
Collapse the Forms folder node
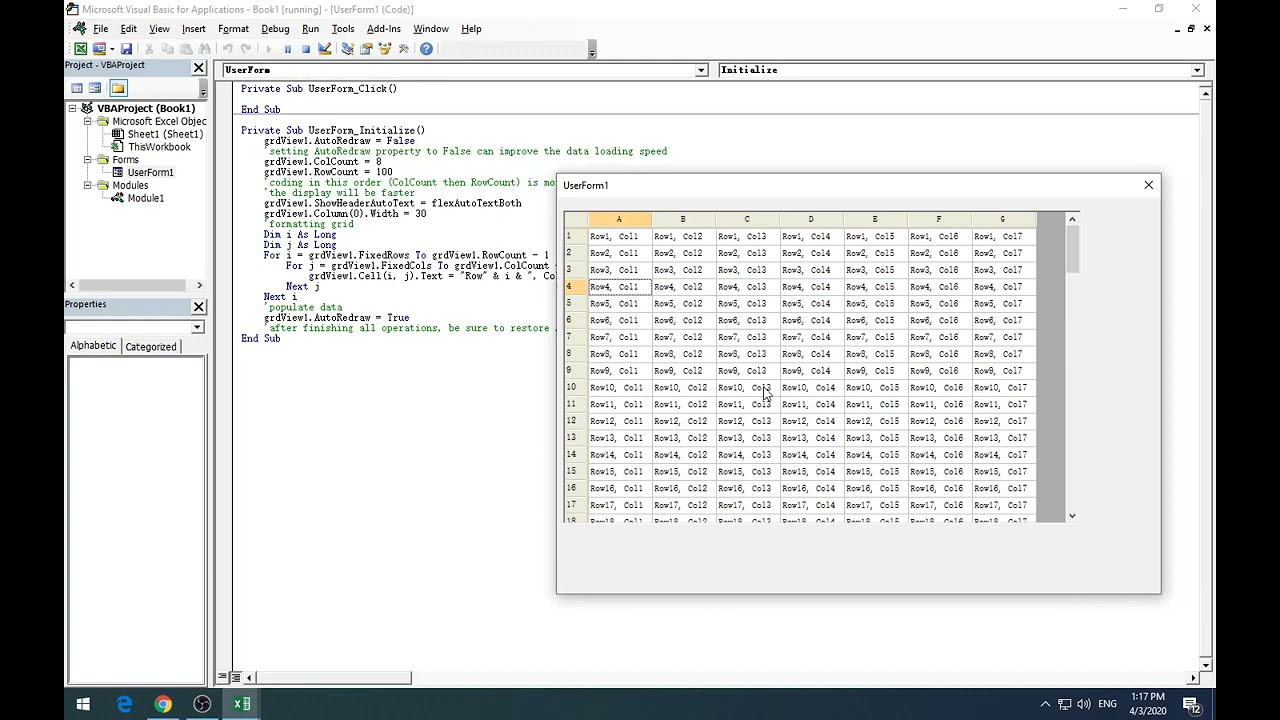tap(88, 160)
